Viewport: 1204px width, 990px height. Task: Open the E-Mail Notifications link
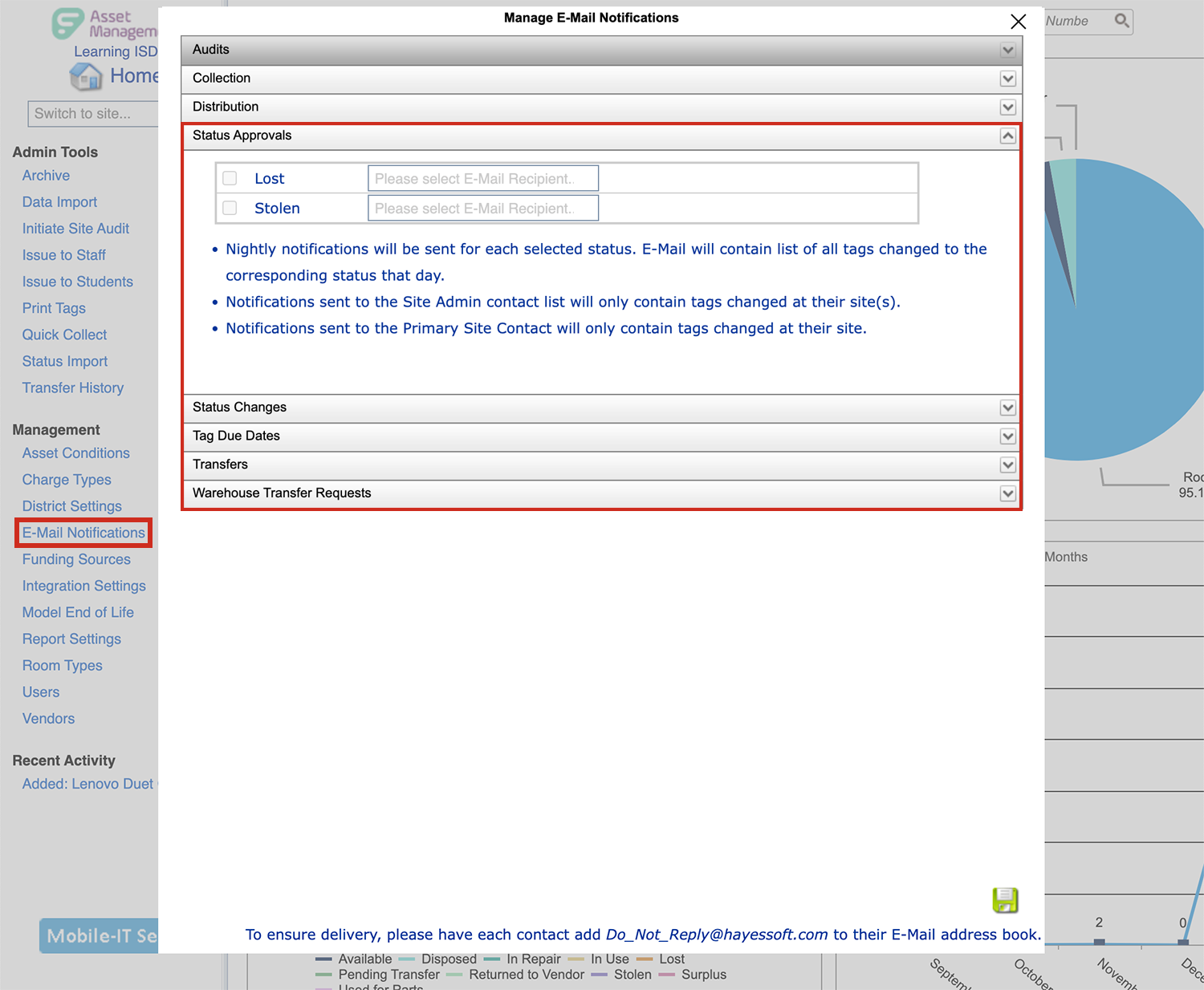point(83,533)
